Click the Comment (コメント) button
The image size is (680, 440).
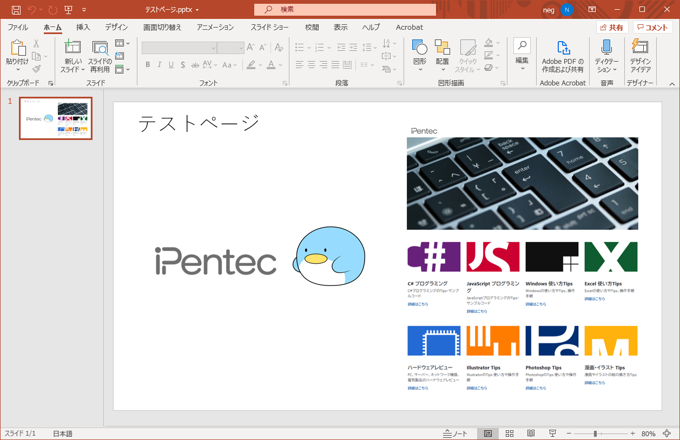(653, 27)
